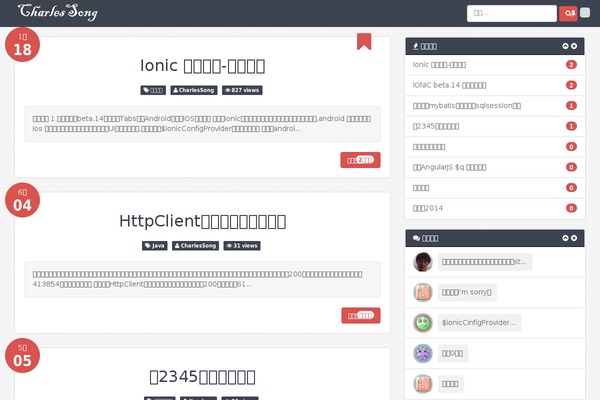This screenshot has height=400, width=600.
Task: Open sidebar entry containing 2345
Action: 436,126
